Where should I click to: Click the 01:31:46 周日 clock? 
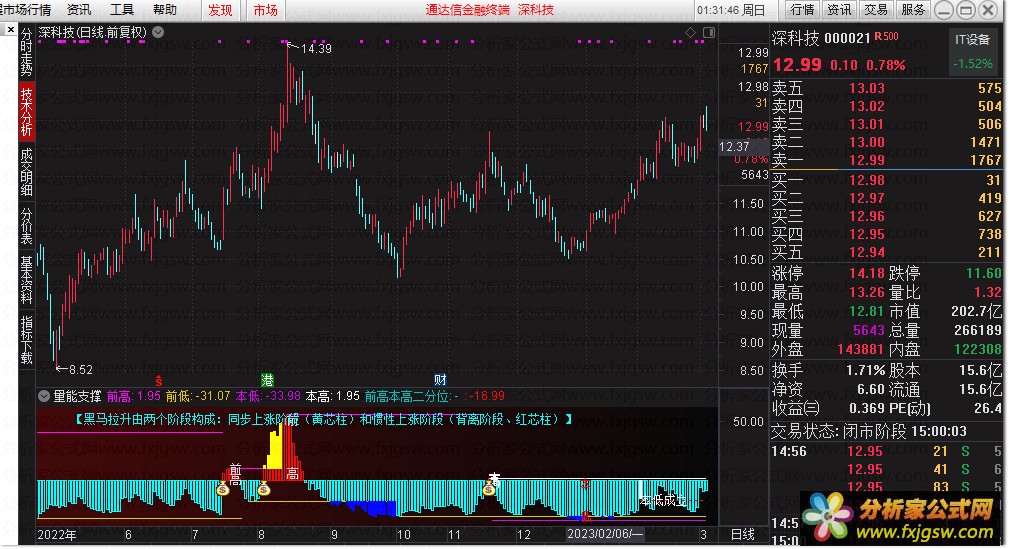pyautogui.click(x=730, y=10)
